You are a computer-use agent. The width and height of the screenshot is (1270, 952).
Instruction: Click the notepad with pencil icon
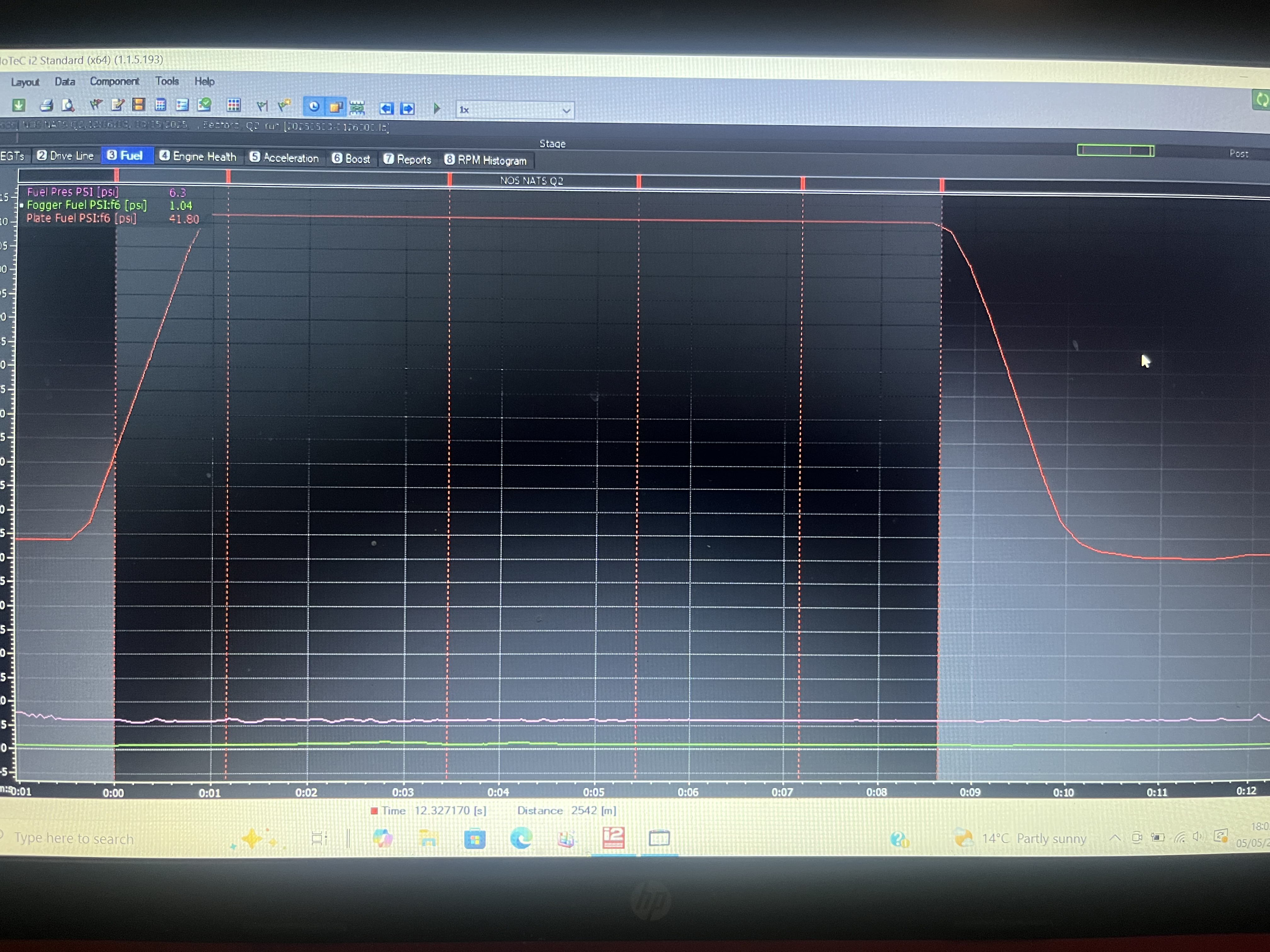click(117, 105)
